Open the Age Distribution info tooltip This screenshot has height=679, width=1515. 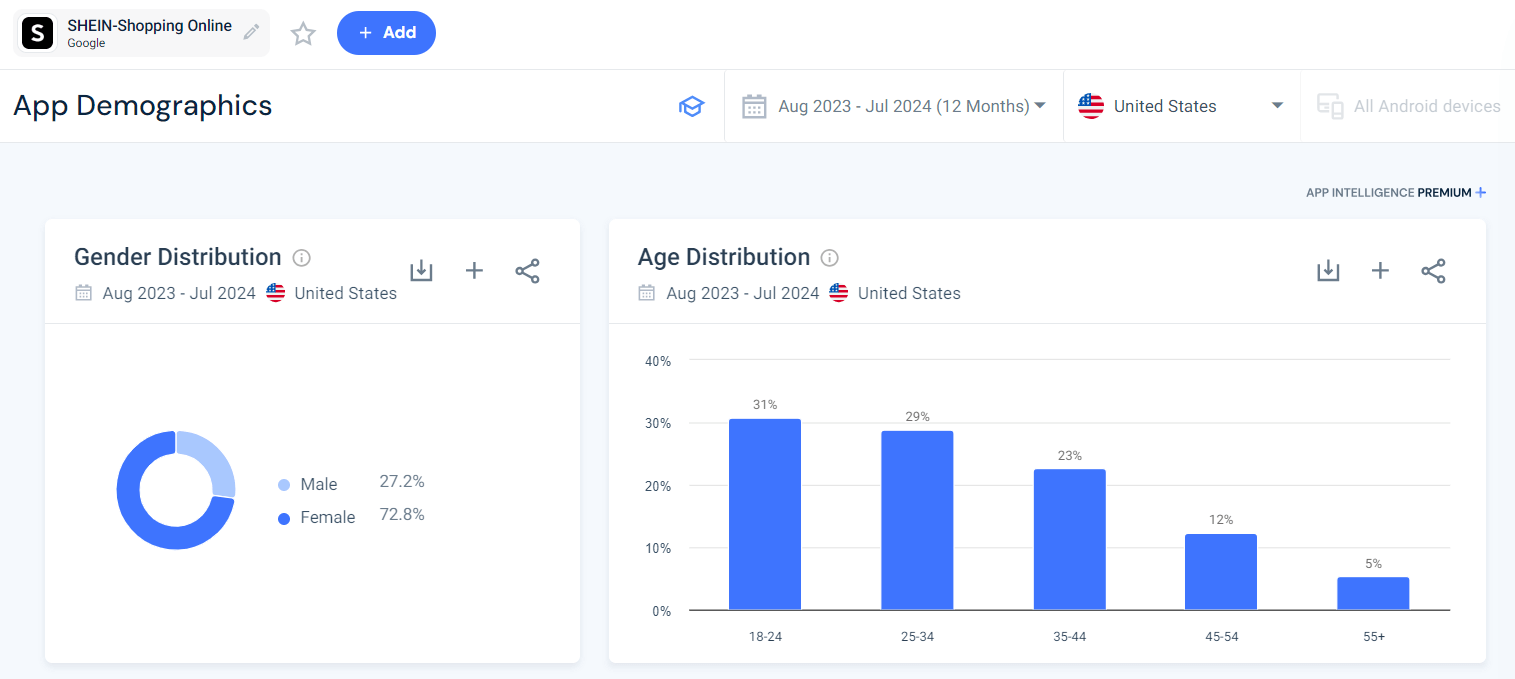coord(829,258)
